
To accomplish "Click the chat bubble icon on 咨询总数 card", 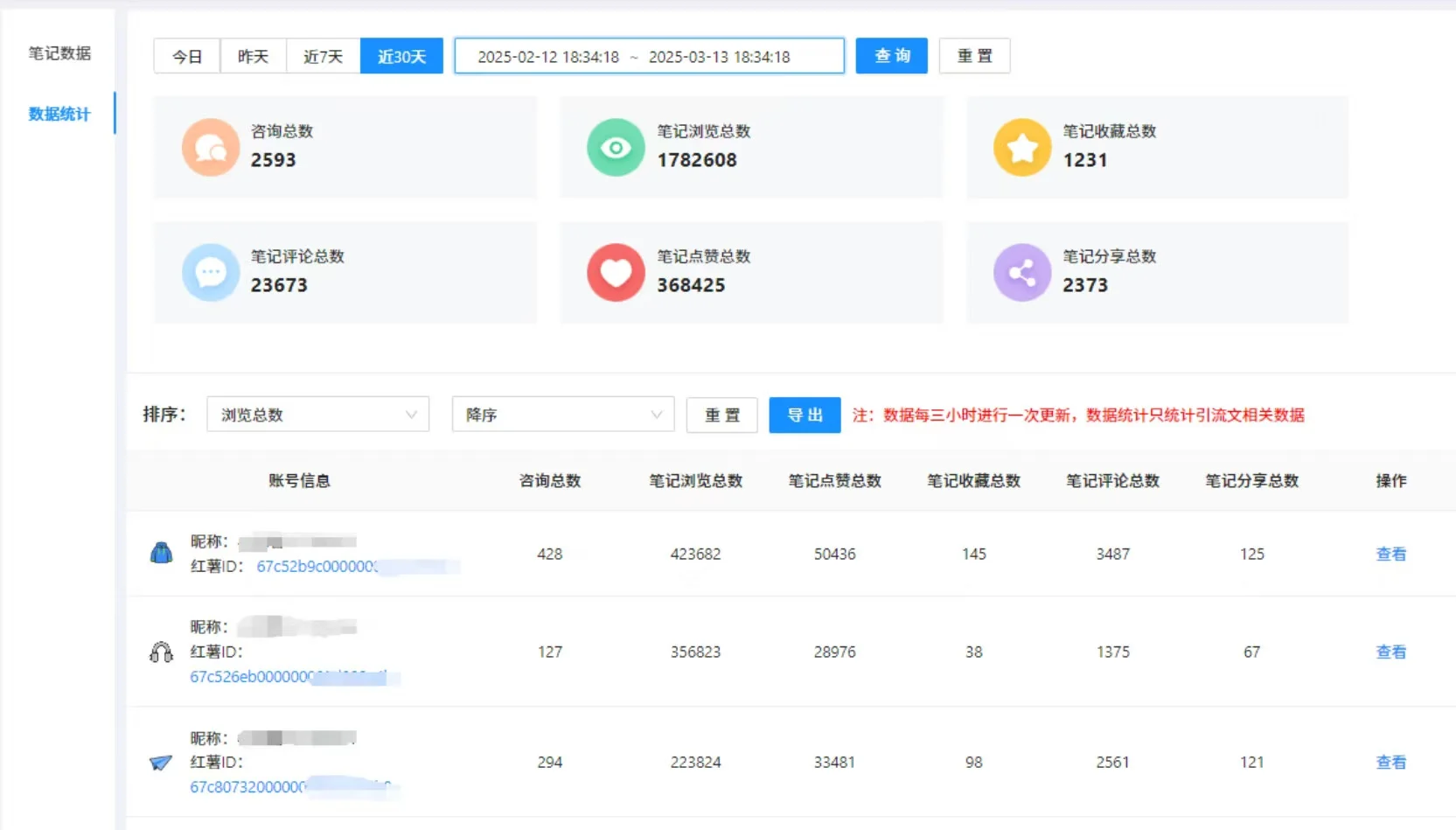I will (x=210, y=147).
